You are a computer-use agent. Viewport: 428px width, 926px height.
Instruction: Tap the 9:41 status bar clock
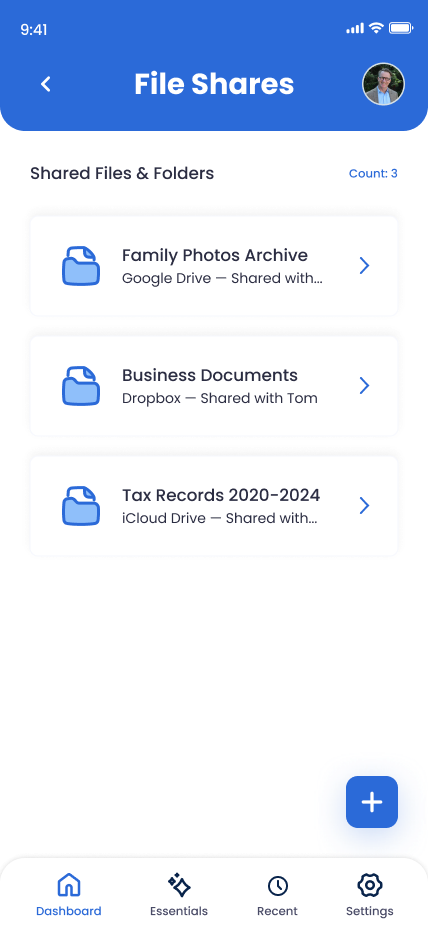pyautogui.click(x=34, y=30)
